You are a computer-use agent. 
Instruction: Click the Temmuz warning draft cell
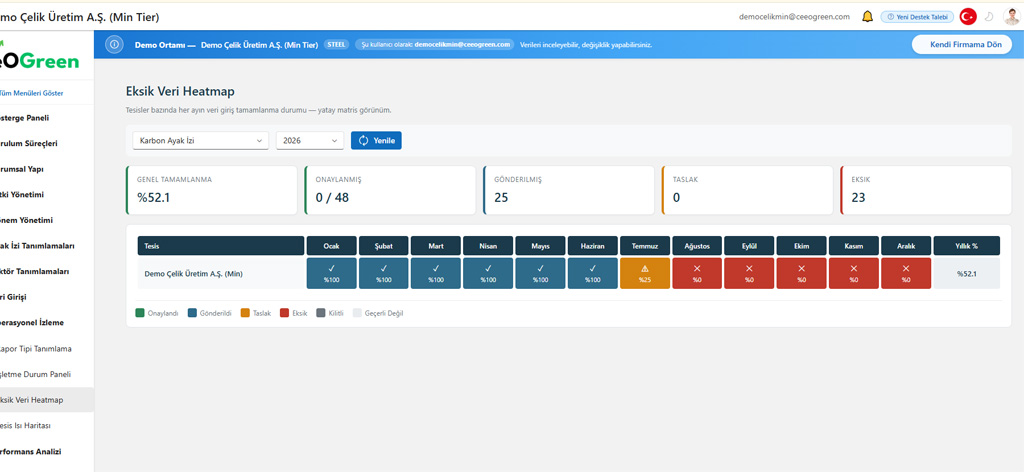pyautogui.click(x=645, y=273)
